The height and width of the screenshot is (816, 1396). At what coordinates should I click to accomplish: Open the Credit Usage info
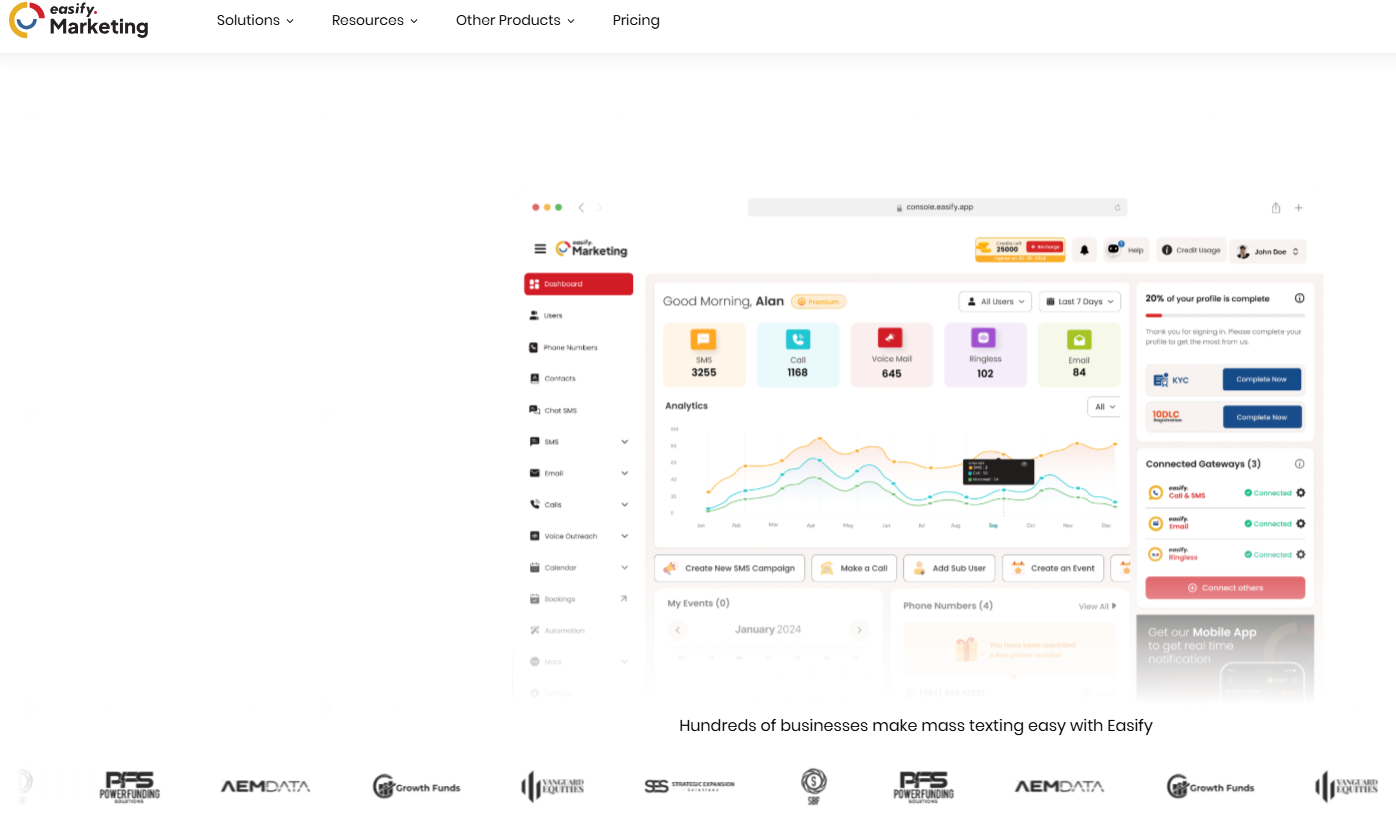pos(1191,250)
